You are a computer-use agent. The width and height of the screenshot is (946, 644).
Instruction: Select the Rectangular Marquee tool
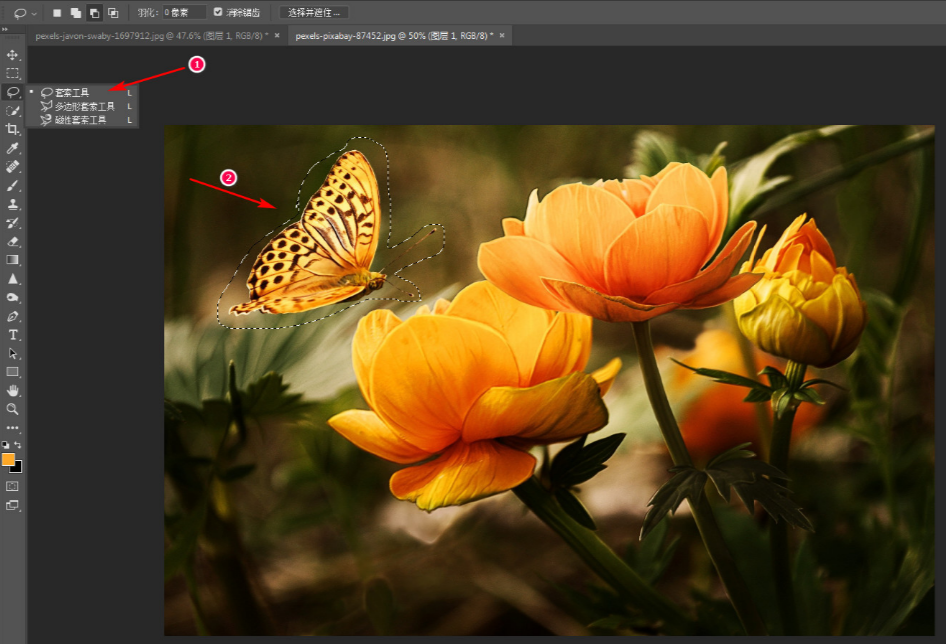(x=12, y=74)
